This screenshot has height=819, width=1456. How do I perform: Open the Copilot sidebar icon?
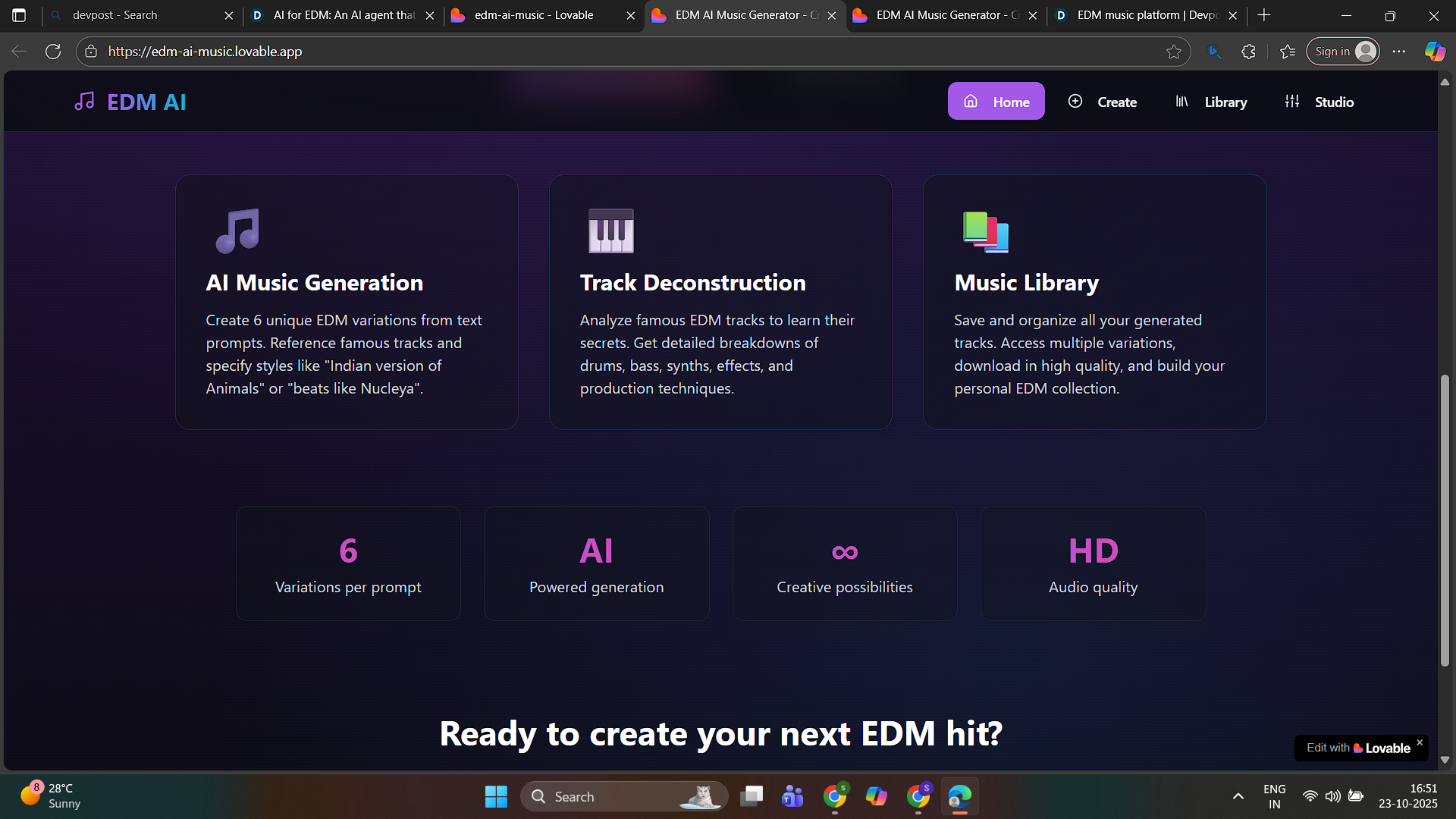(x=1434, y=52)
